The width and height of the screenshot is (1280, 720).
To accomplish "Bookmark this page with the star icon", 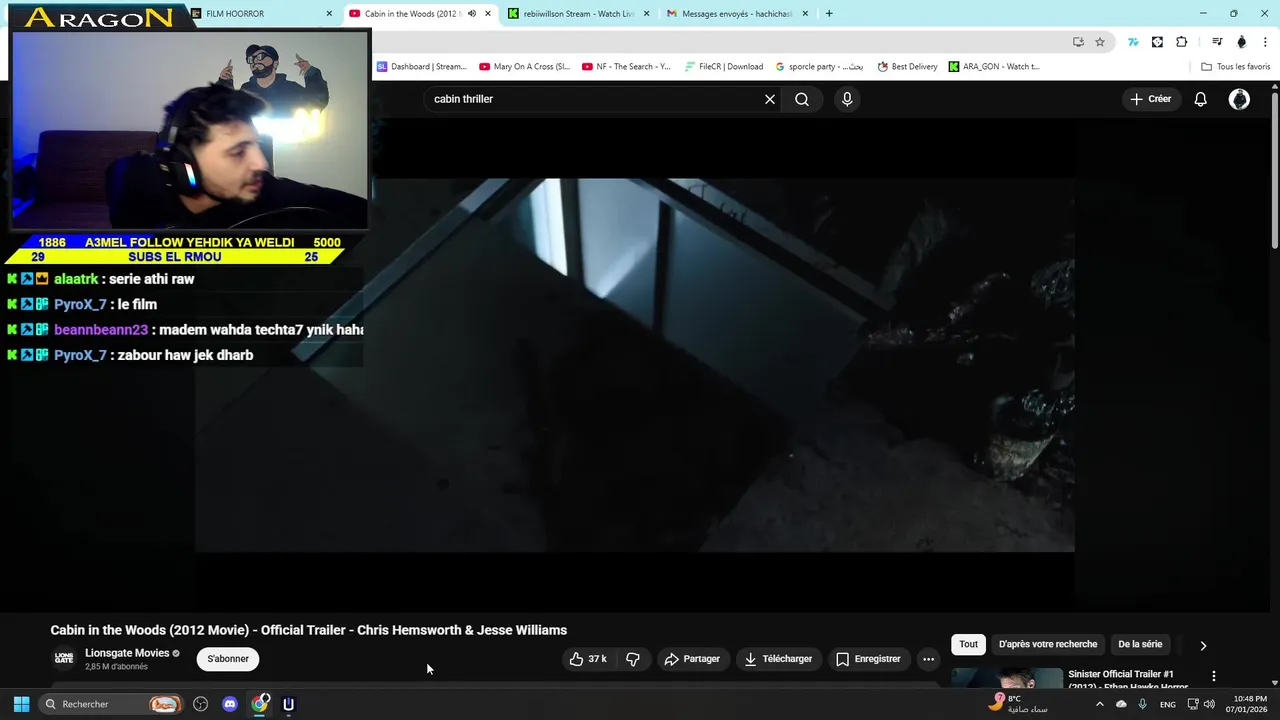I will coord(1100,42).
